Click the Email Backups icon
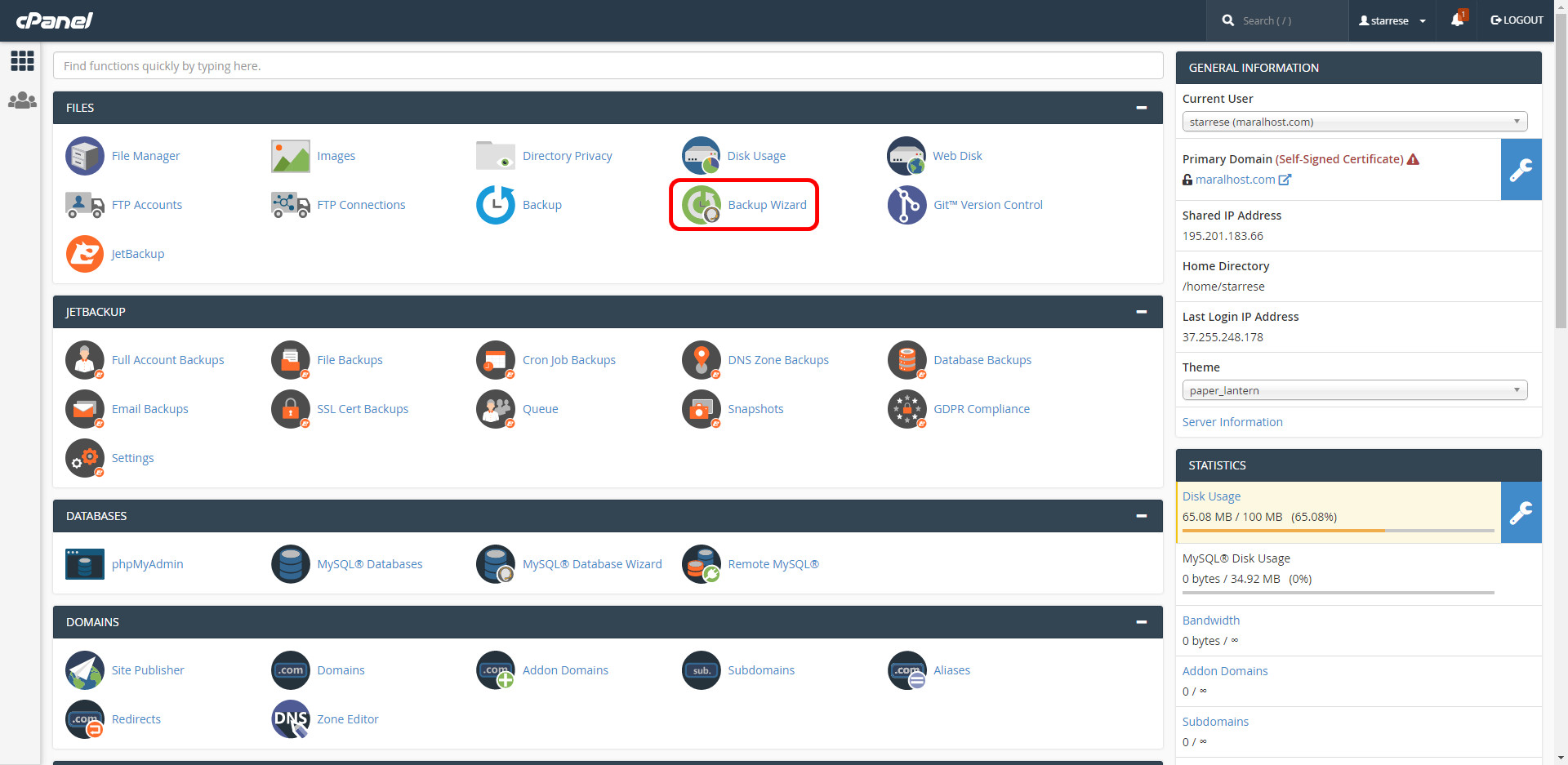The image size is (1568, 765). click(x=85, y=409)
